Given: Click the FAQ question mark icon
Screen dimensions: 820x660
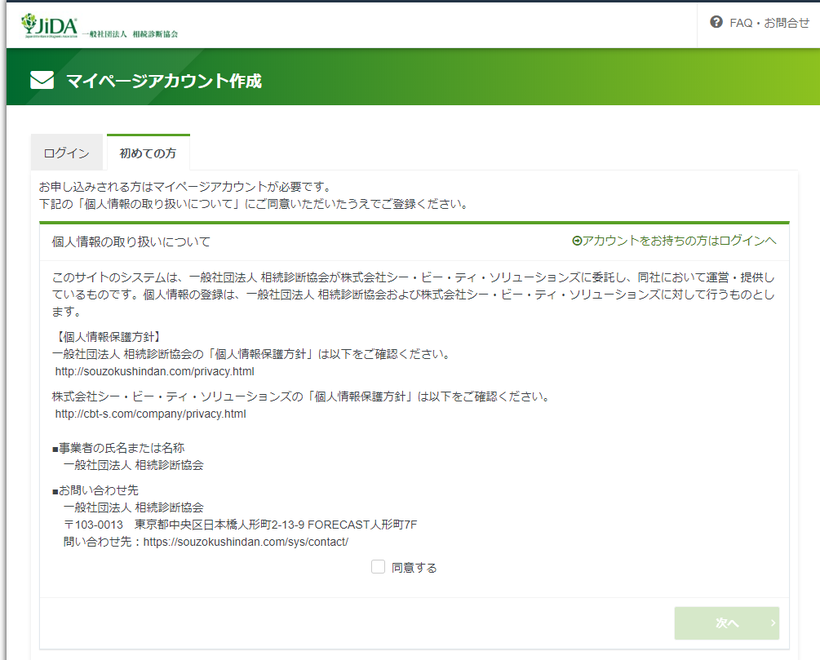Looking at the screenshot, I should pyautogui.click(x=716, y=22).
